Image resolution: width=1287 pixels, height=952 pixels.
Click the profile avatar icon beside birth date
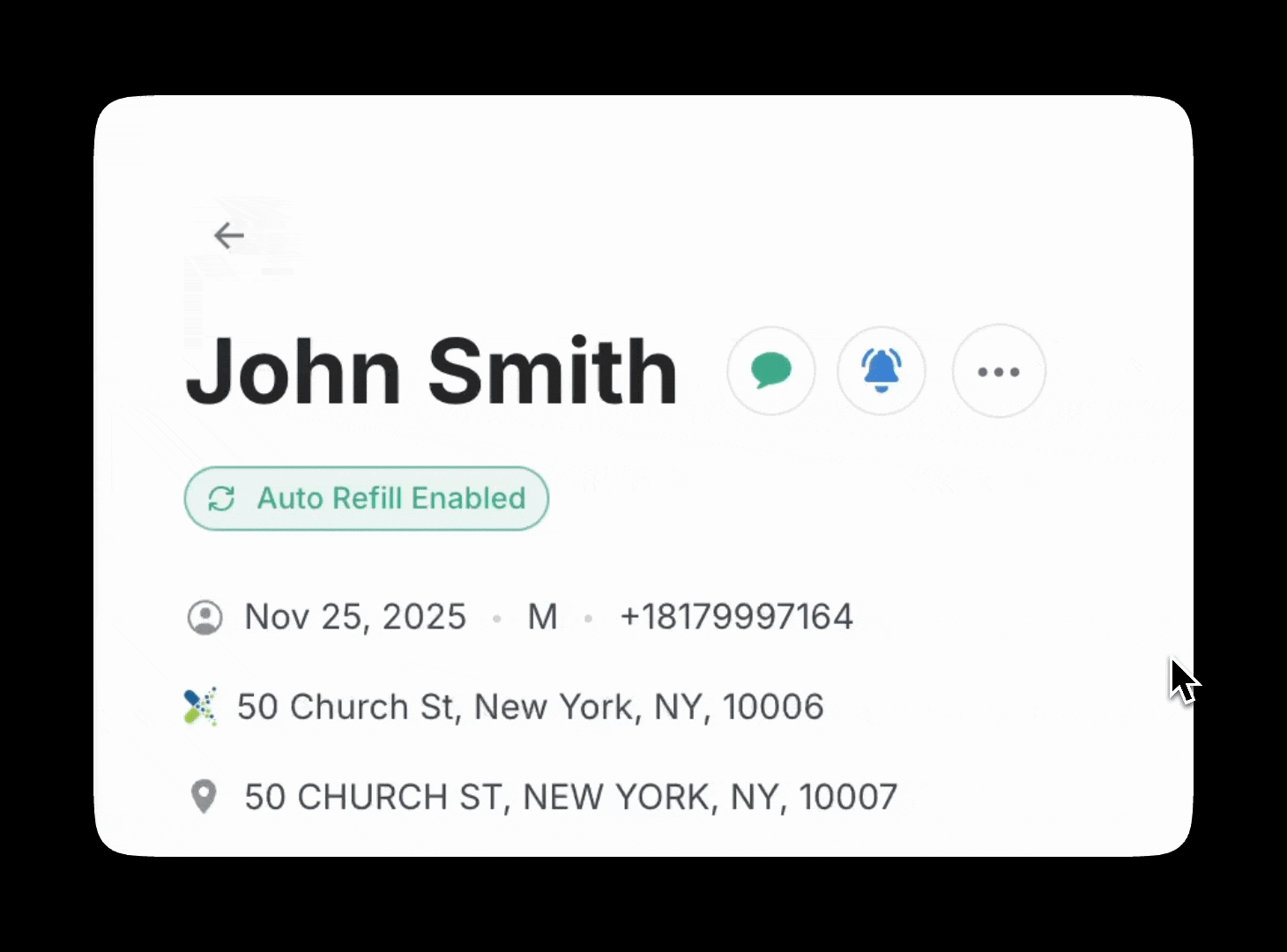(205, 617)
